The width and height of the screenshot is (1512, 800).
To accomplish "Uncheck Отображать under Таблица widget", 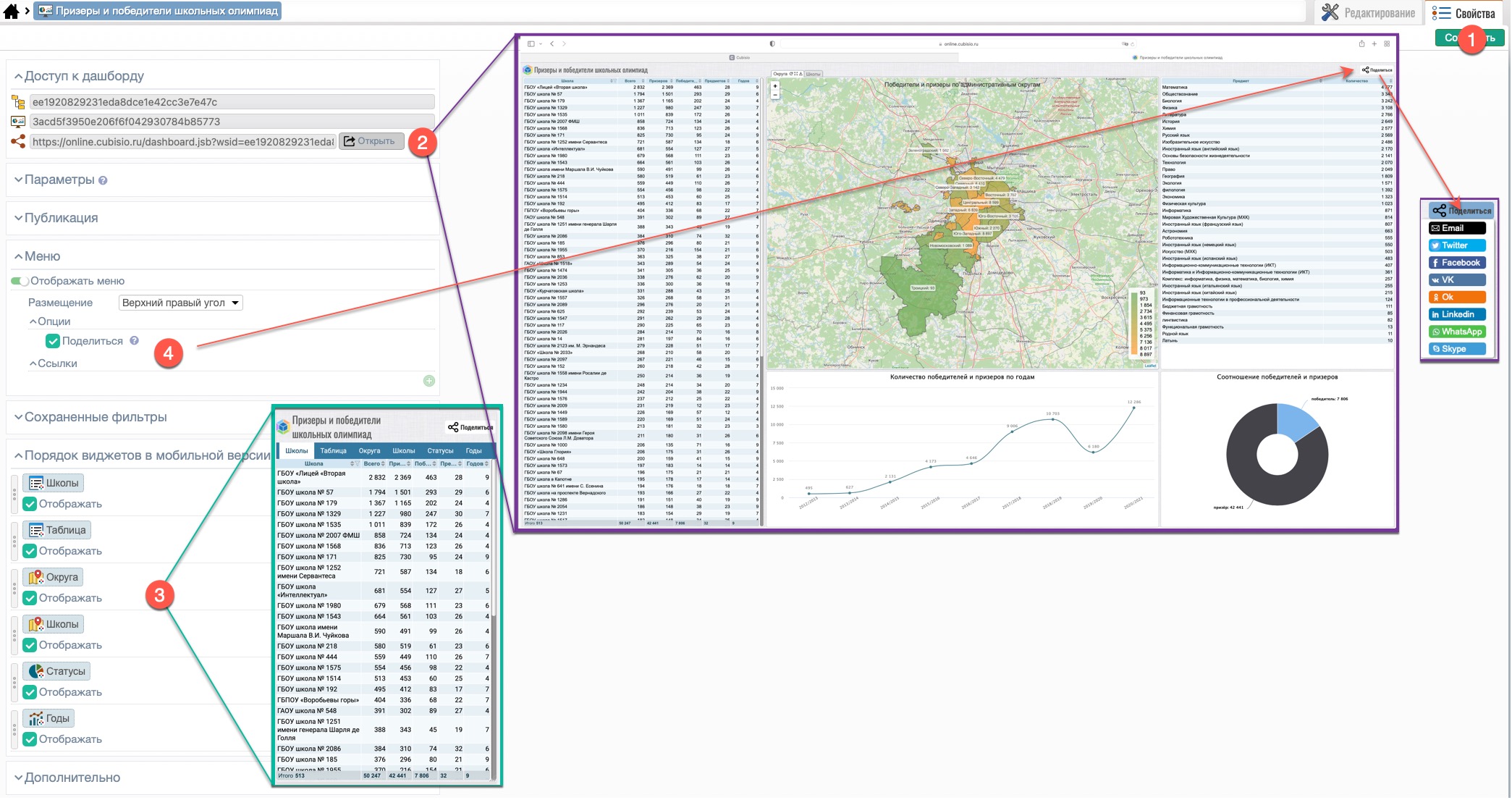I will pos(30,551).
